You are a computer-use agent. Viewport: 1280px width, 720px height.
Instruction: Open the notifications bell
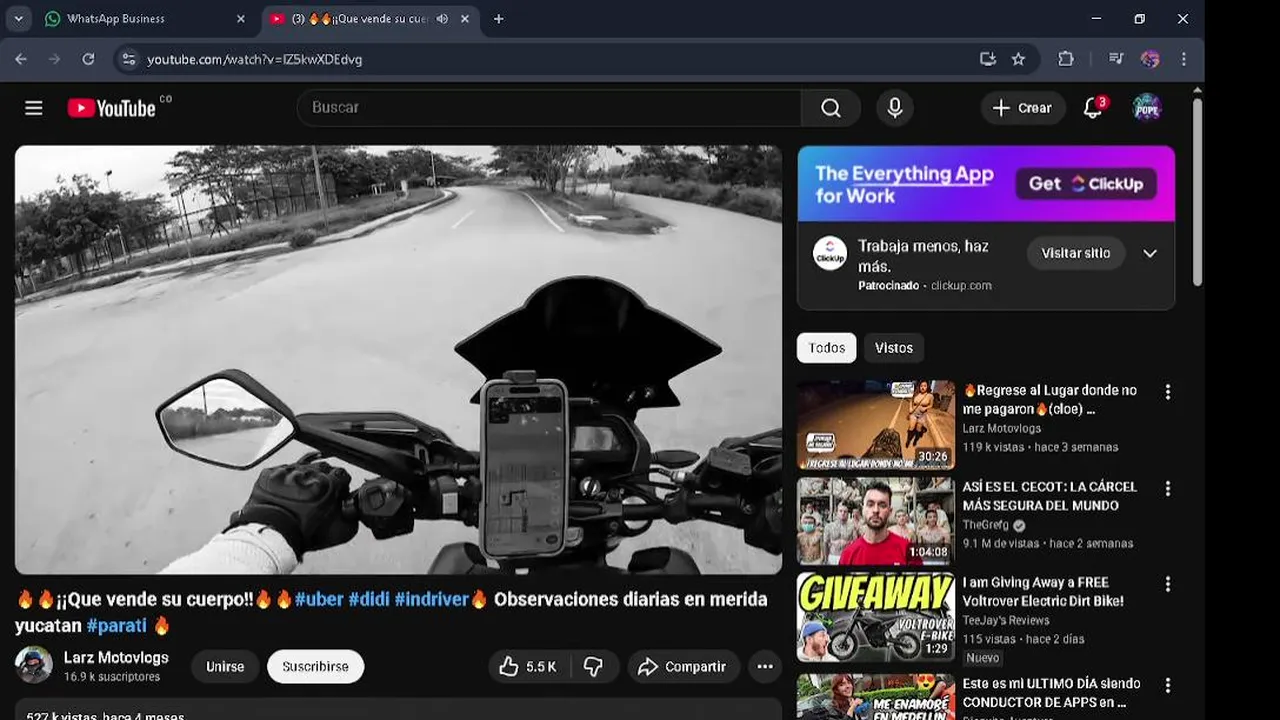[x=1093, y=108]
